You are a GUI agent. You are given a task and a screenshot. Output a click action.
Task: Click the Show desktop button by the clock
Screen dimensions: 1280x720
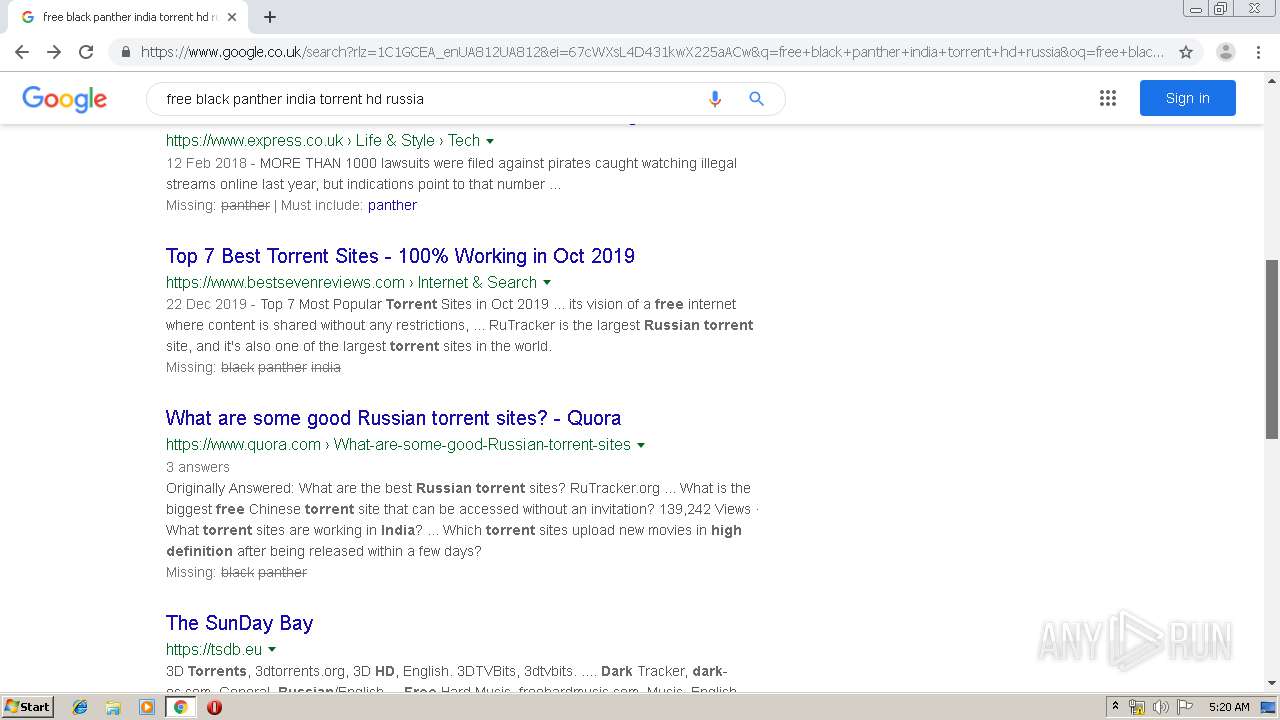pos(1269,707)
